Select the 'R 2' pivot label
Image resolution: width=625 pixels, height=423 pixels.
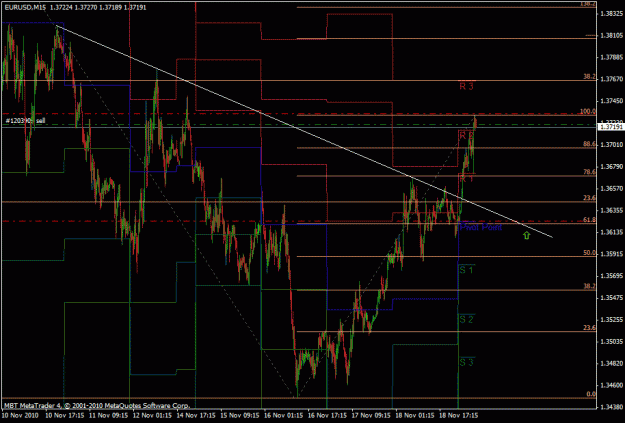466,136
